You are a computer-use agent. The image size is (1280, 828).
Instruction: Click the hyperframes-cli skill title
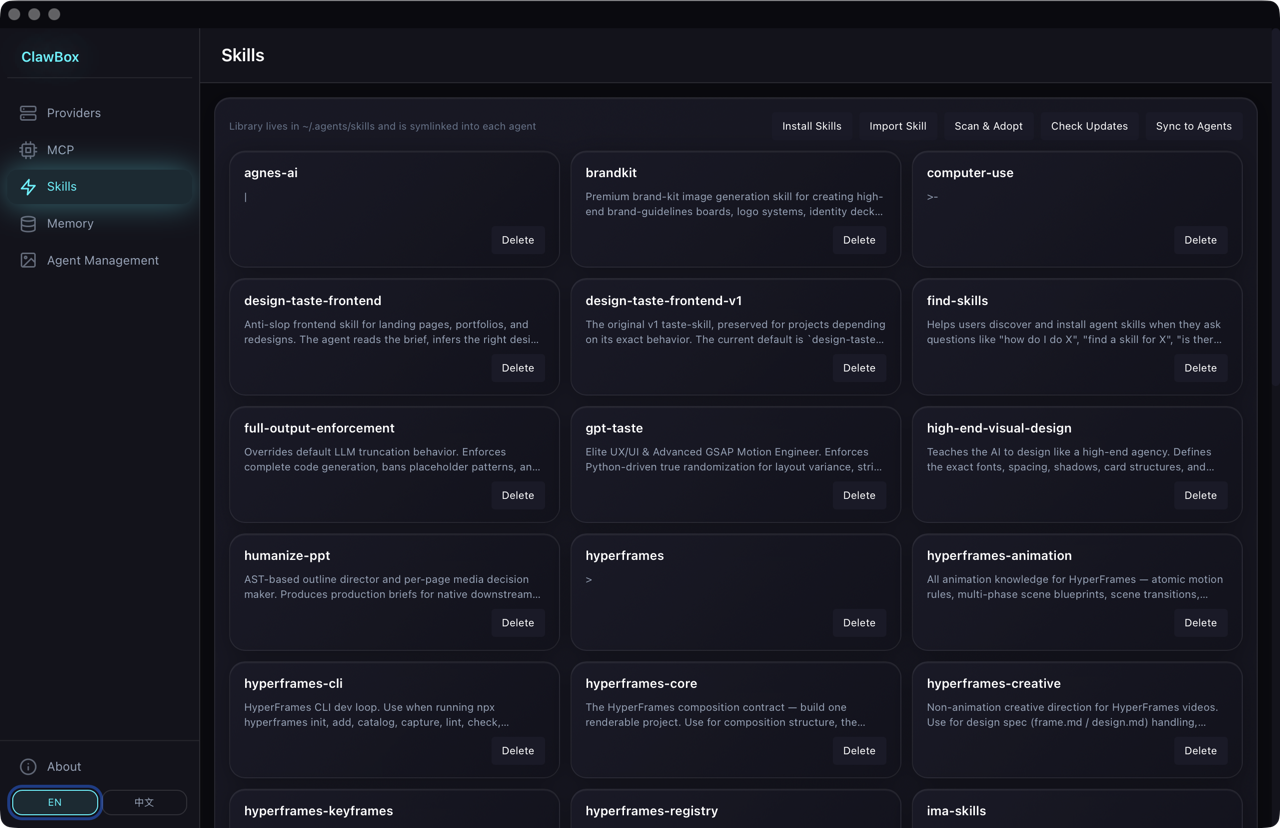[293, 684]
